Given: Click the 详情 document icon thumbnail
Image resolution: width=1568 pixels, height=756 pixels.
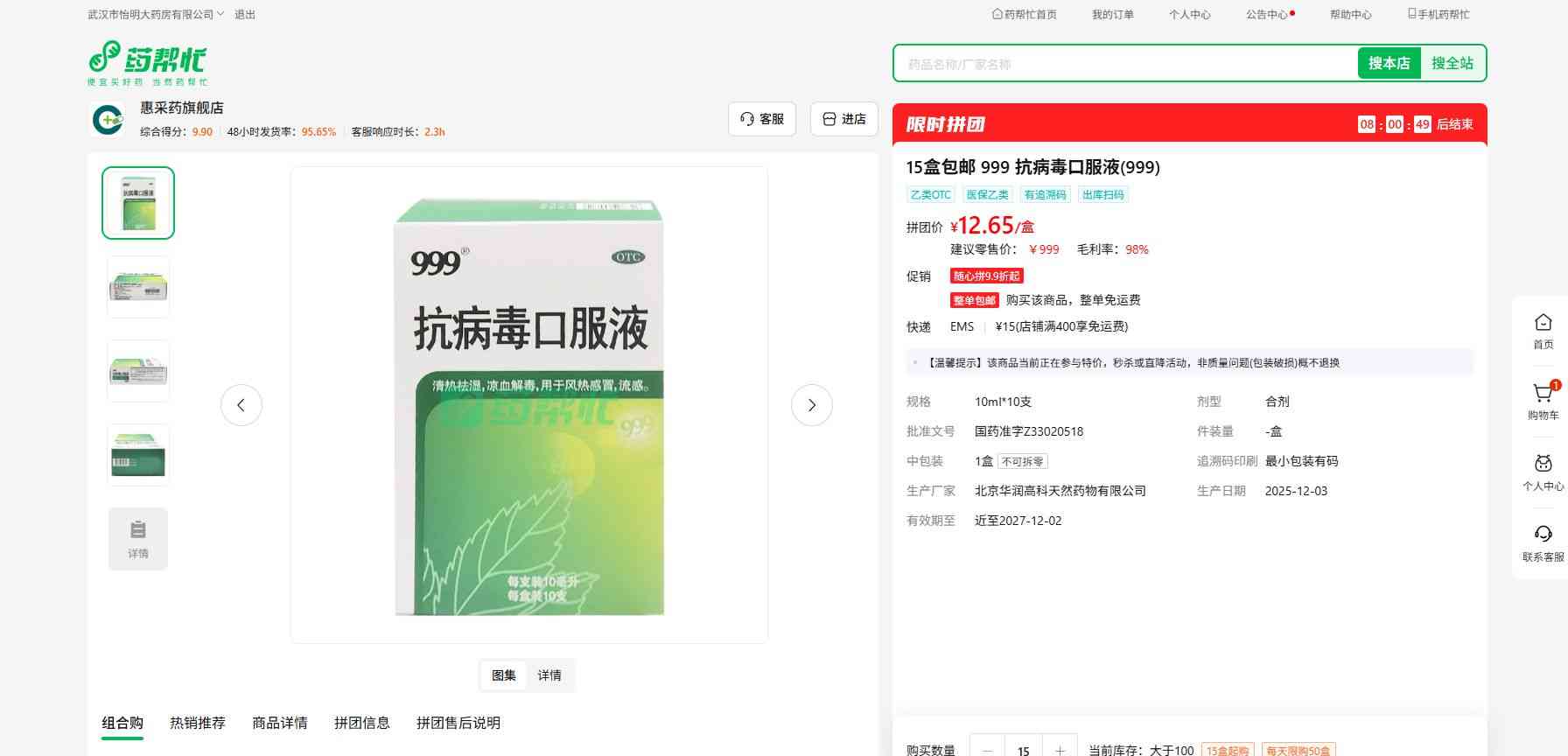Looking at the screenshot, I should point(138,539).
